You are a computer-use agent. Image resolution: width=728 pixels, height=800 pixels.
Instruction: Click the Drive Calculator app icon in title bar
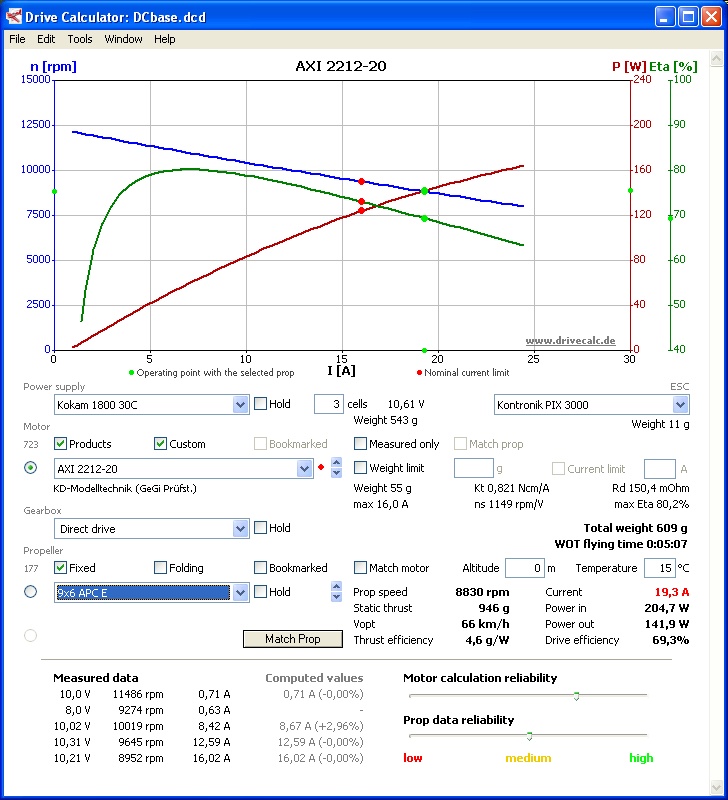14,16
